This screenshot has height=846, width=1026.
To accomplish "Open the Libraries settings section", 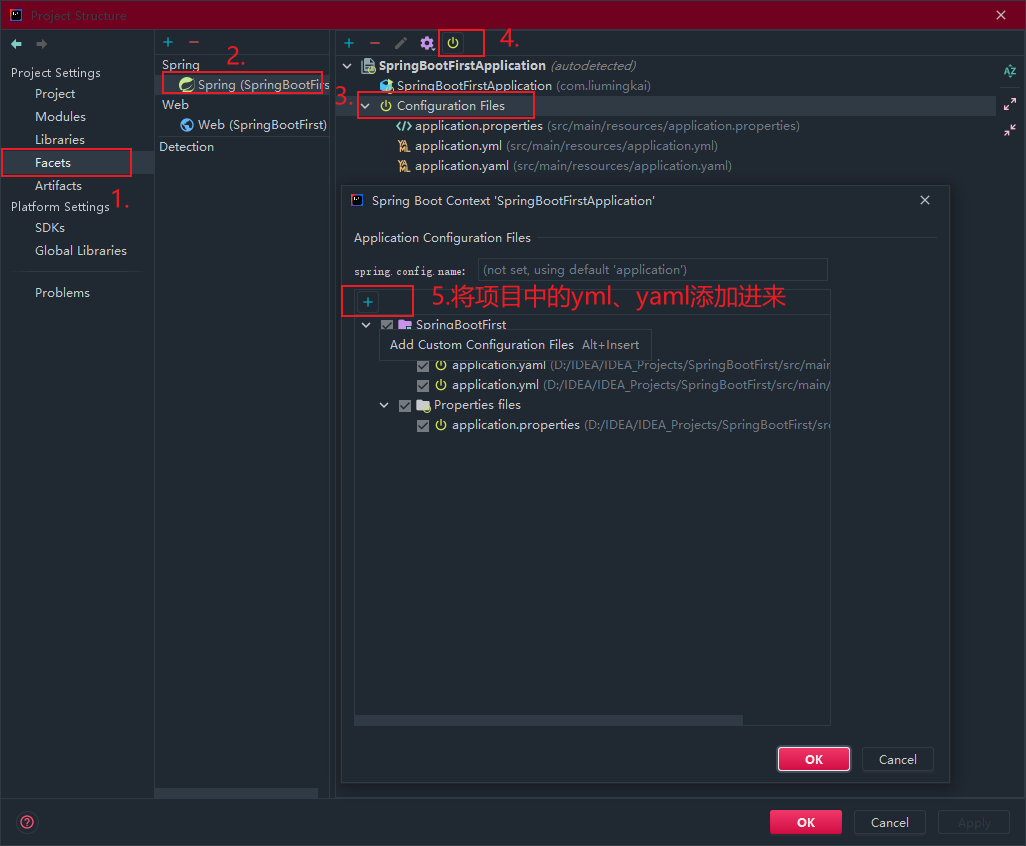I will coord(60,139).
